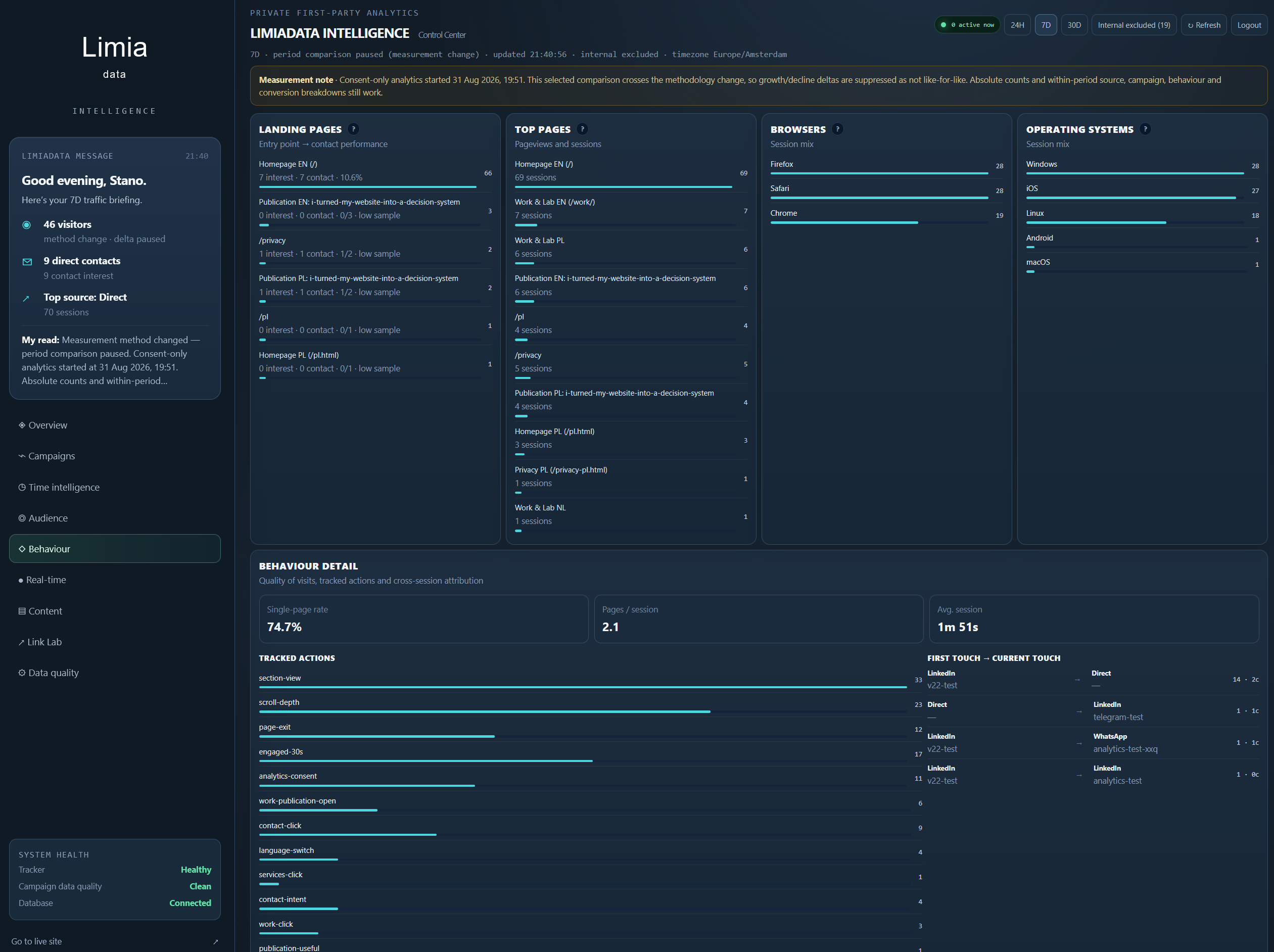1274x952 pixels.
Task: Select the 30D time range
Action: point(1073,25)
